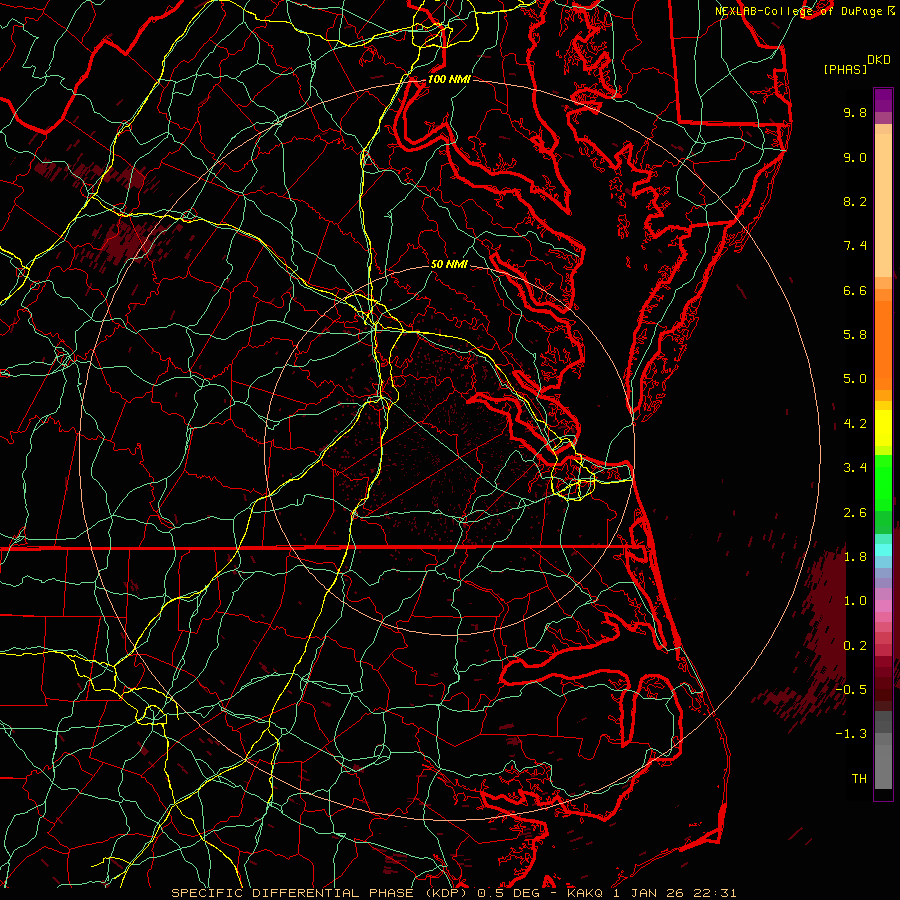Select the 1.8 scale label
The width and height of the screenshot is (900, 900).
855,557
